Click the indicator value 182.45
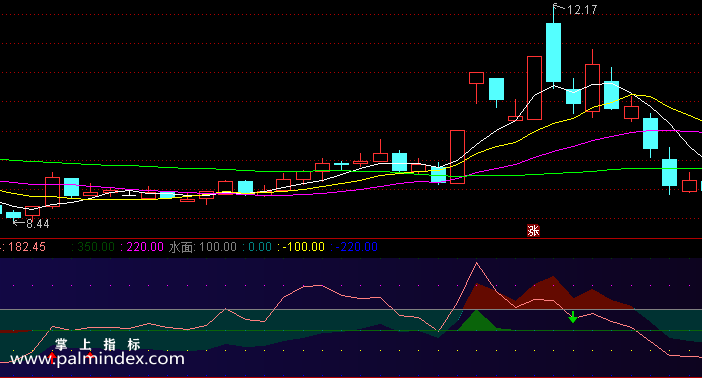 [27, 247]
